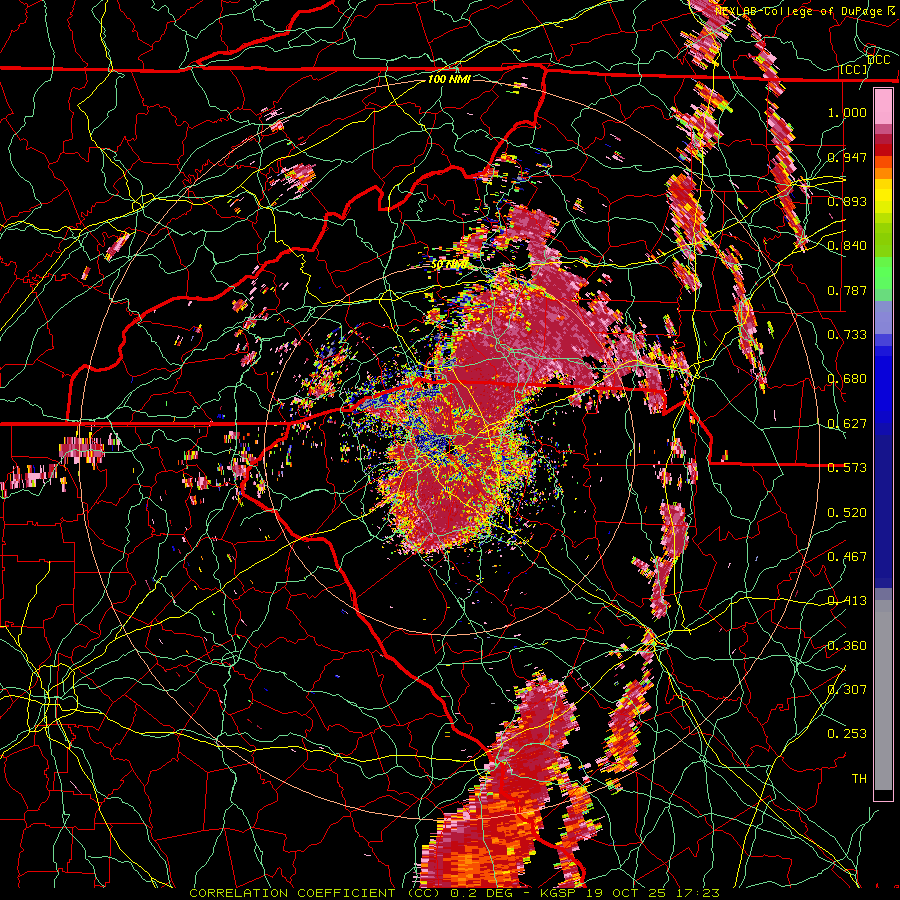Click the 100 NMI range ring label
Image resolution: width=900 pixels, height=900 pixels.
point(449,79)
